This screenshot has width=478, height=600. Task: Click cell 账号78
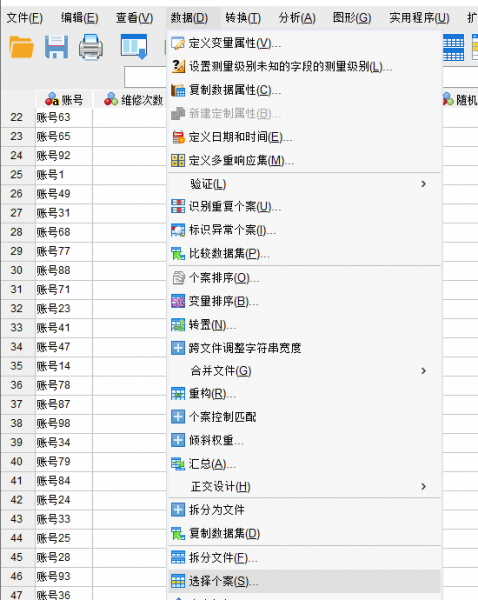pyautogui.click(x=64, y=385)
